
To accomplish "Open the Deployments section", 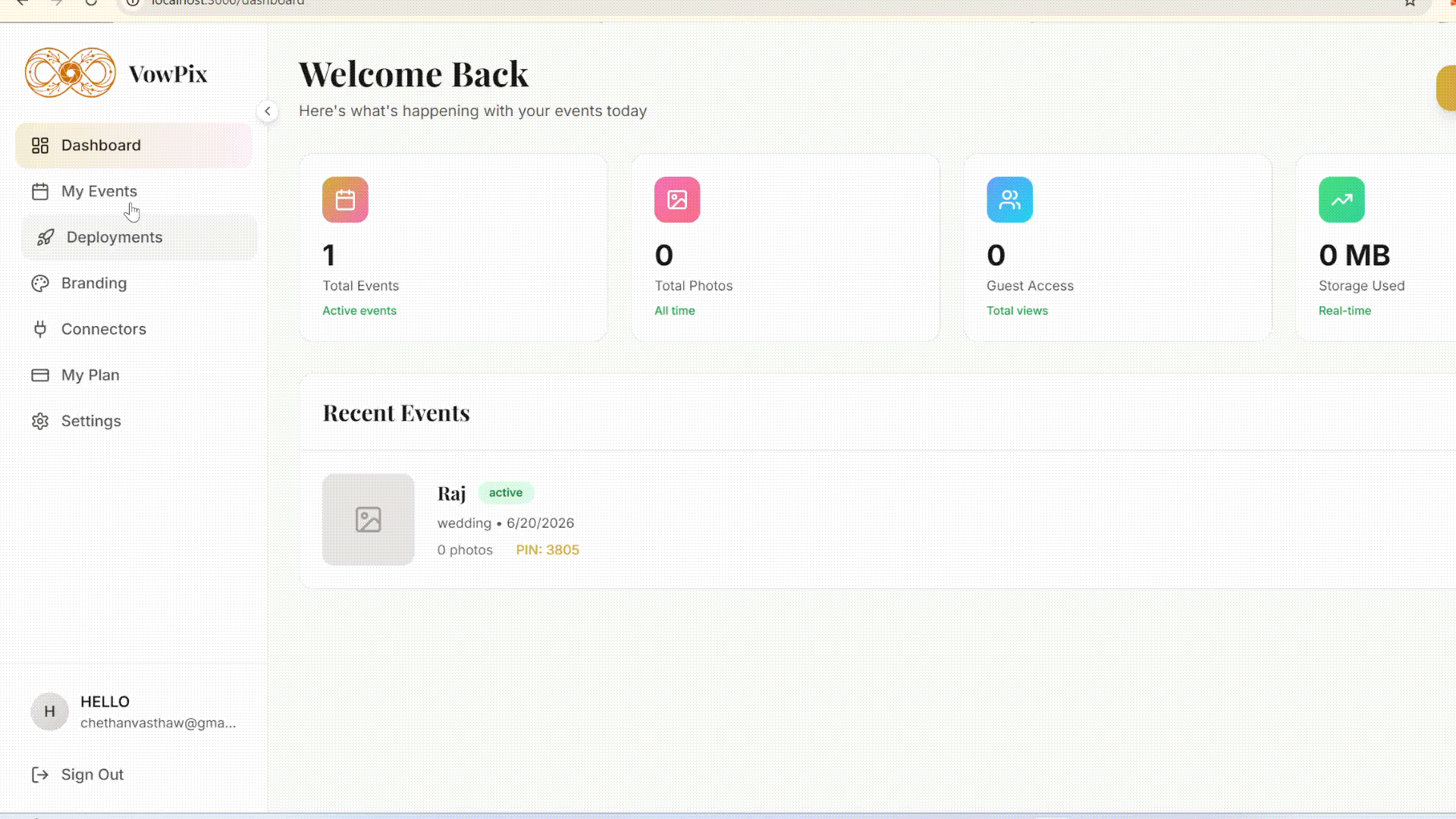I will (139, 237).
